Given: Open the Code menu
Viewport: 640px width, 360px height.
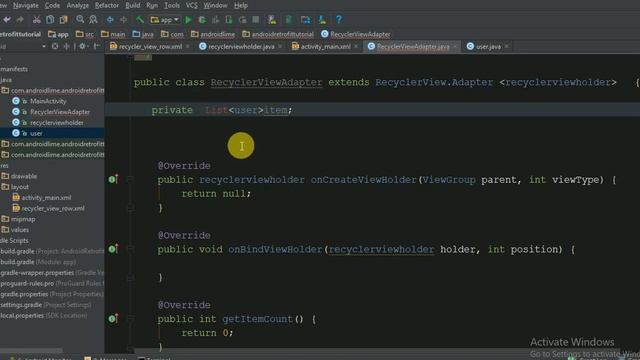Looking at the screenshot, I should point(52,6).
